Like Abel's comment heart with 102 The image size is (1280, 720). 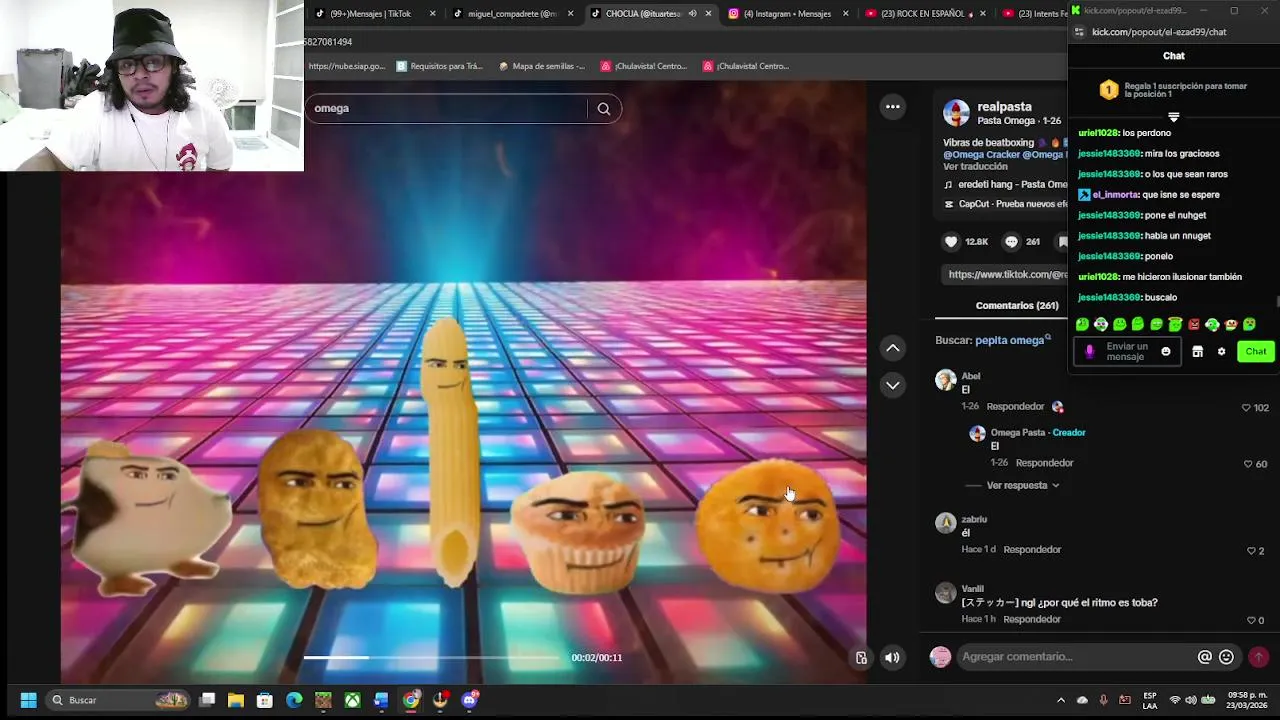1246,408
